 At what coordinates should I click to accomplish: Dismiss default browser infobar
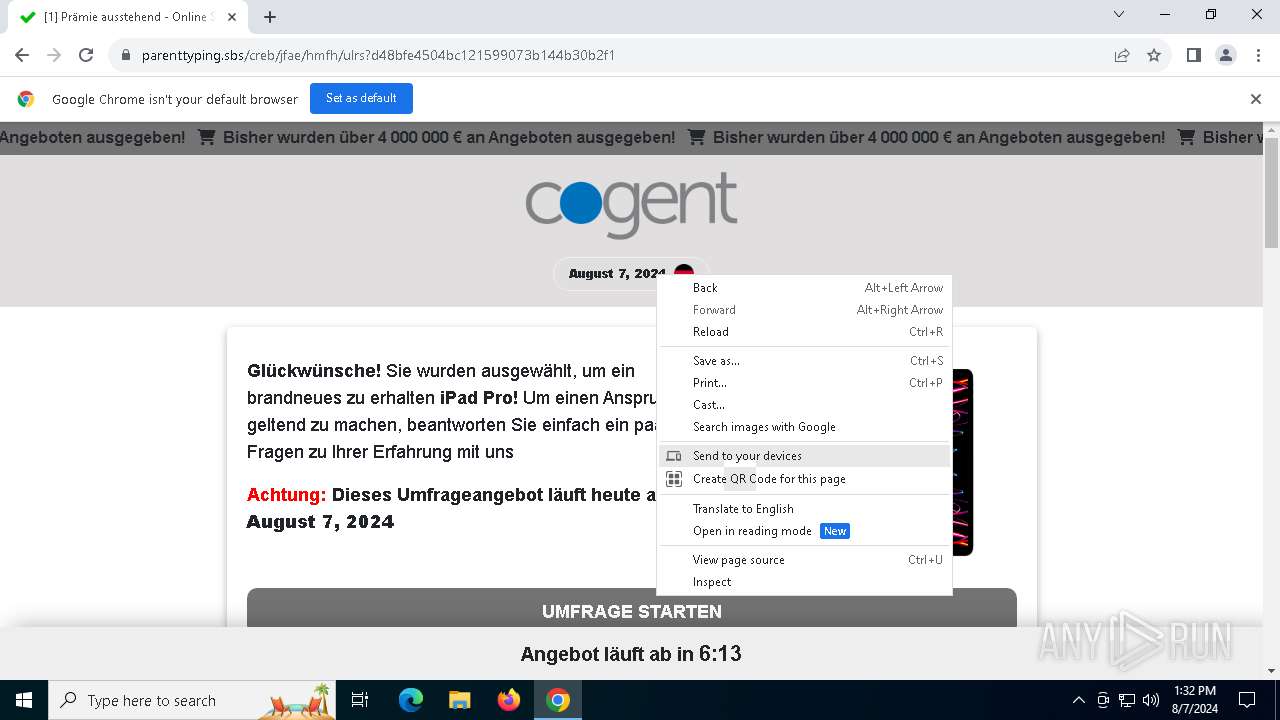click(x=1256, y=99)
